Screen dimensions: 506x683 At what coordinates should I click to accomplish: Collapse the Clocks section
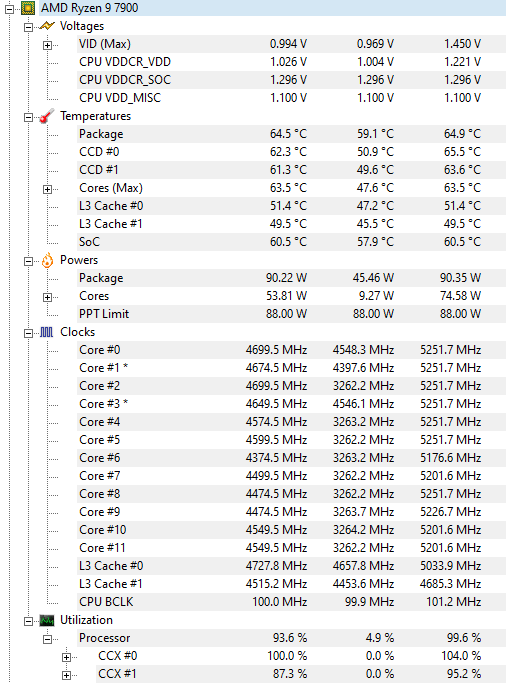point(28,333)
